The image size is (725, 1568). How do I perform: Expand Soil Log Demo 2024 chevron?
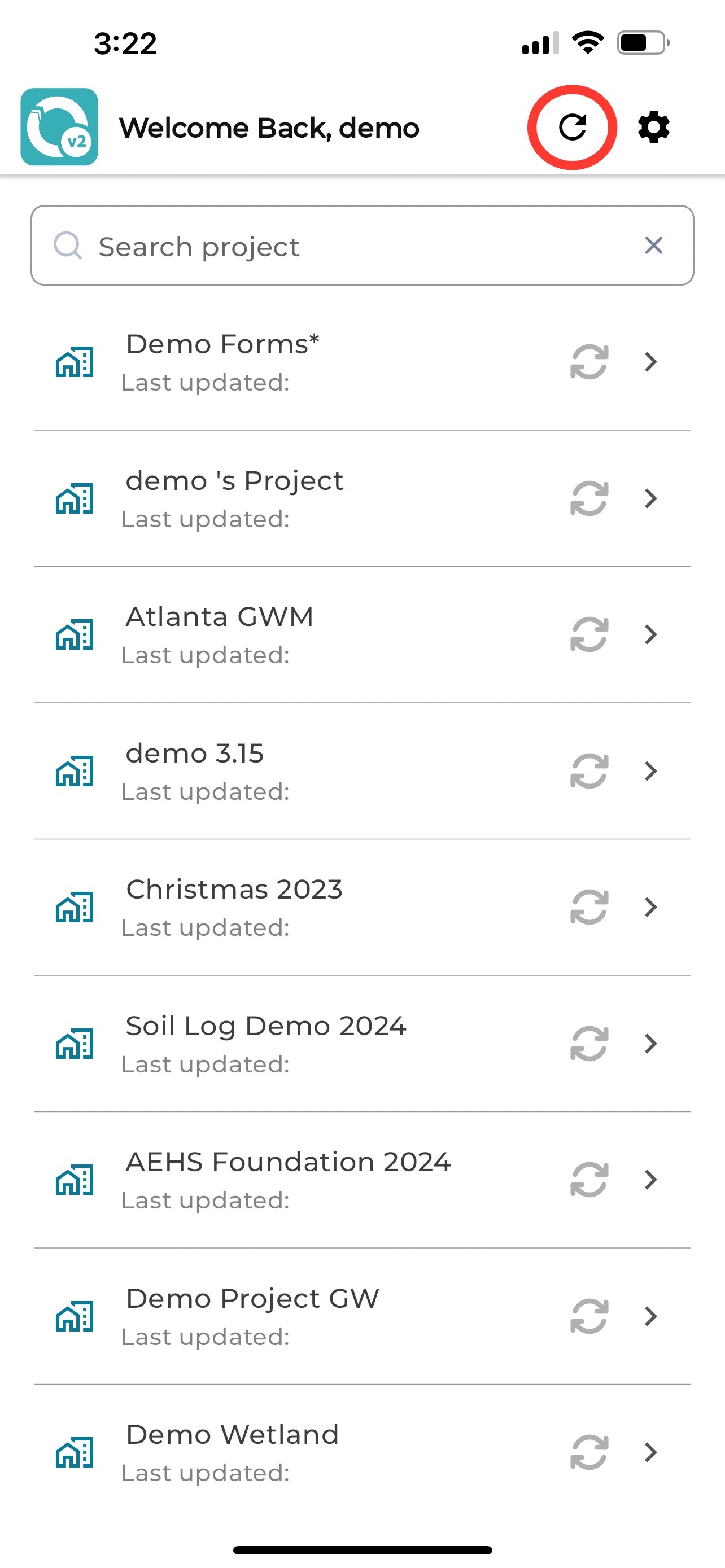650,1043
